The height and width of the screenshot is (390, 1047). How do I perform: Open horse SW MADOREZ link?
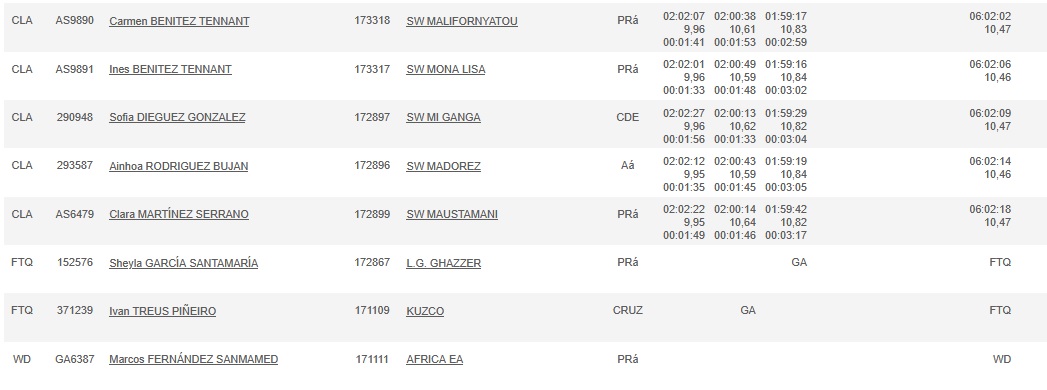coord(443,166)
